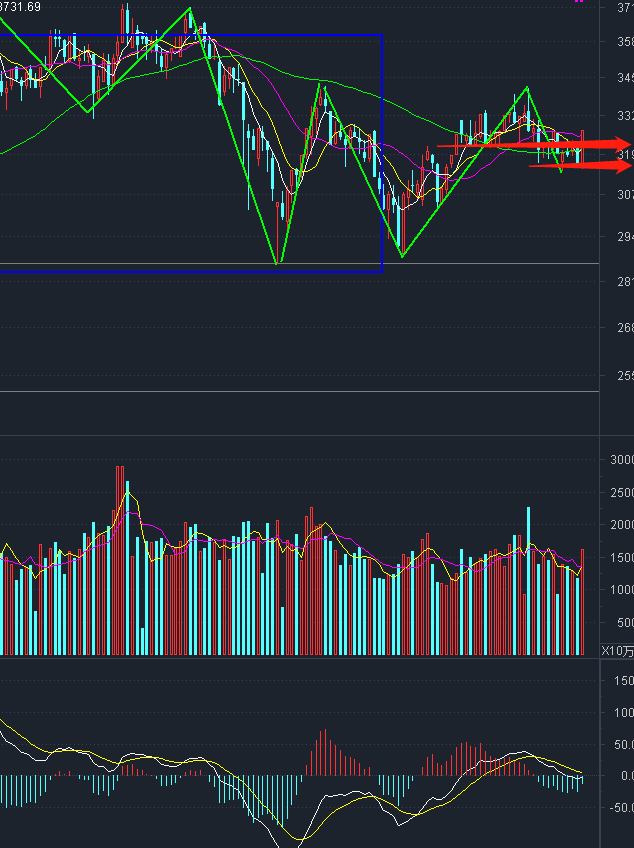Click the tallest red MACD histogram bar
The image size is (634, 848).
pos(325,752)
